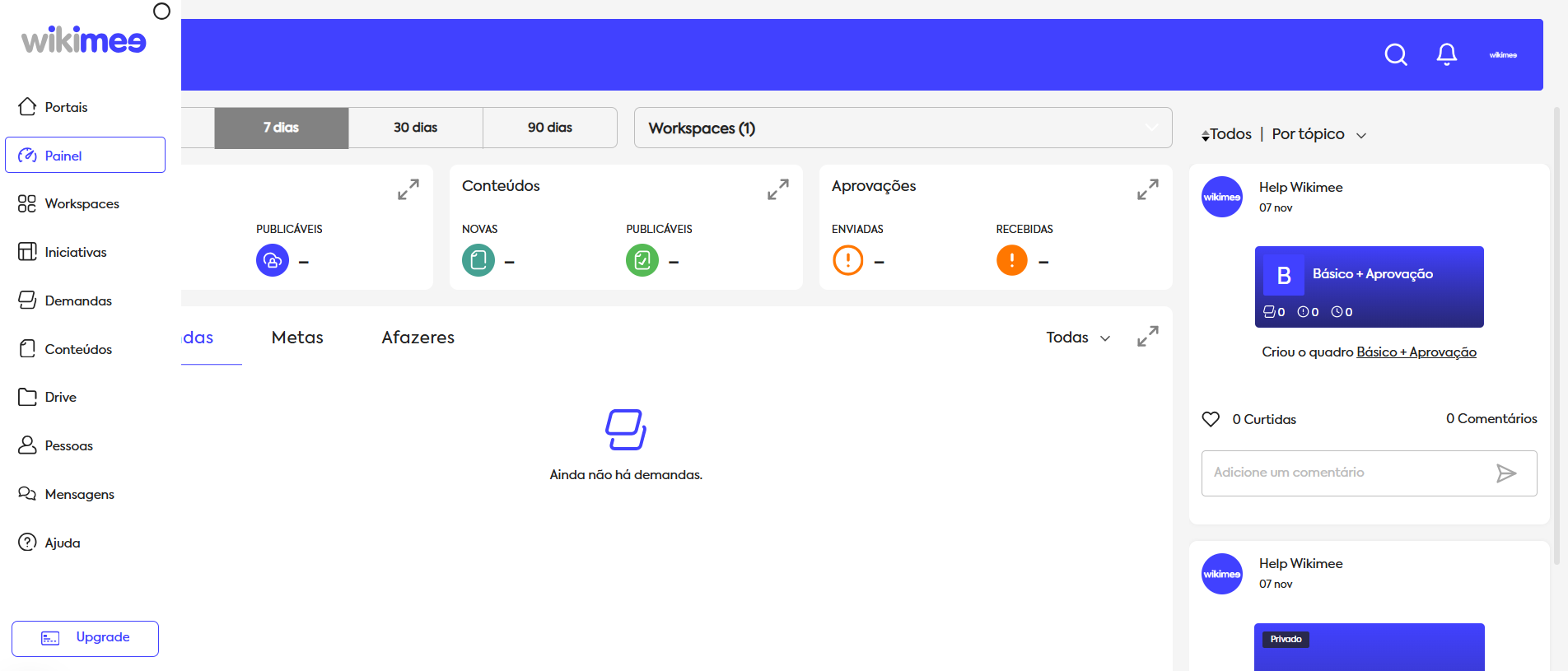Click the green Publicáveis content icon
This screenshot has width=1568, height=671.
[642, 261]
